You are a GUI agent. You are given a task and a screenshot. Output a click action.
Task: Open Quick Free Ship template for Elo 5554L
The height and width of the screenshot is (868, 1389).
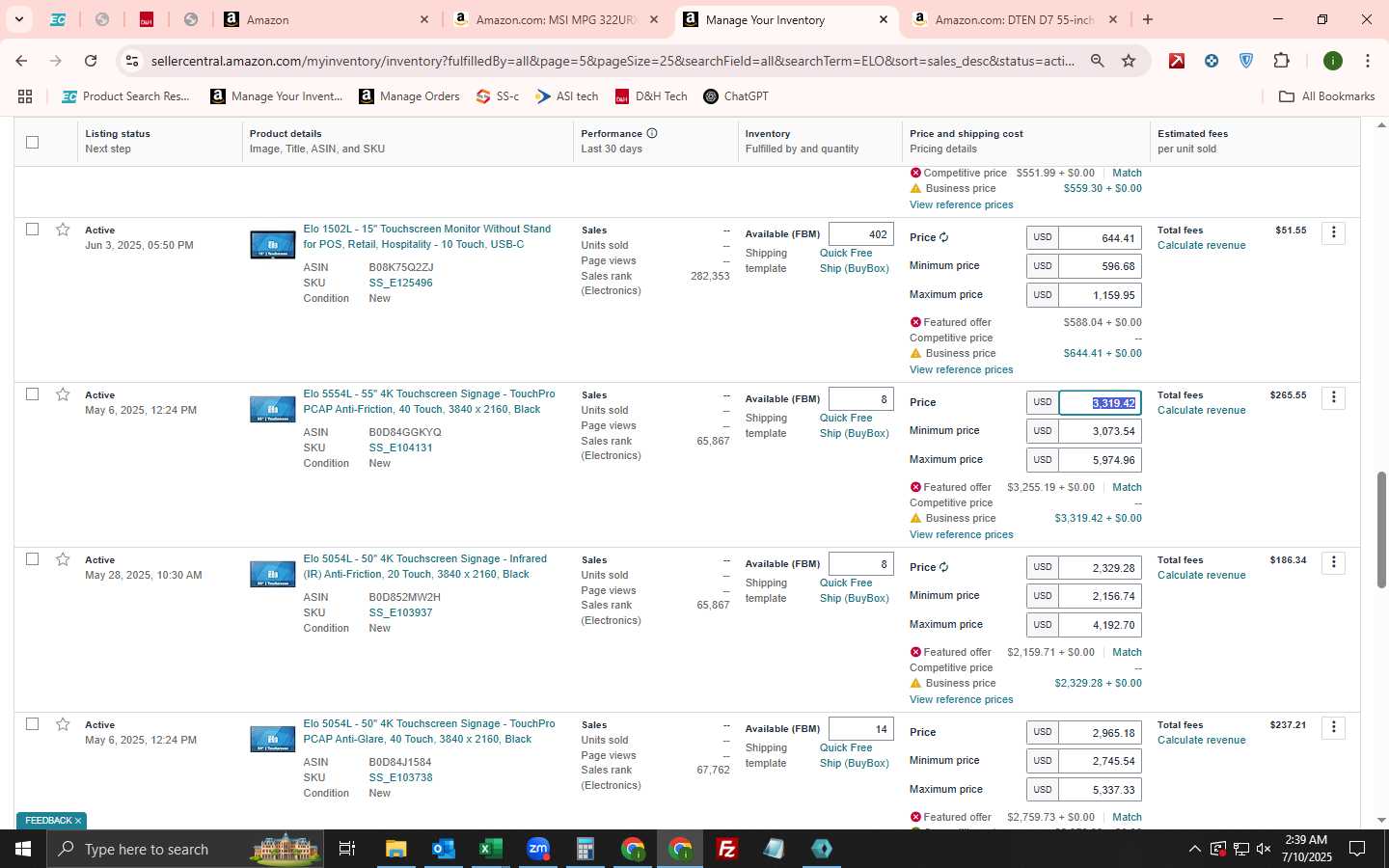pyautogui.click(x=855, y=425)
